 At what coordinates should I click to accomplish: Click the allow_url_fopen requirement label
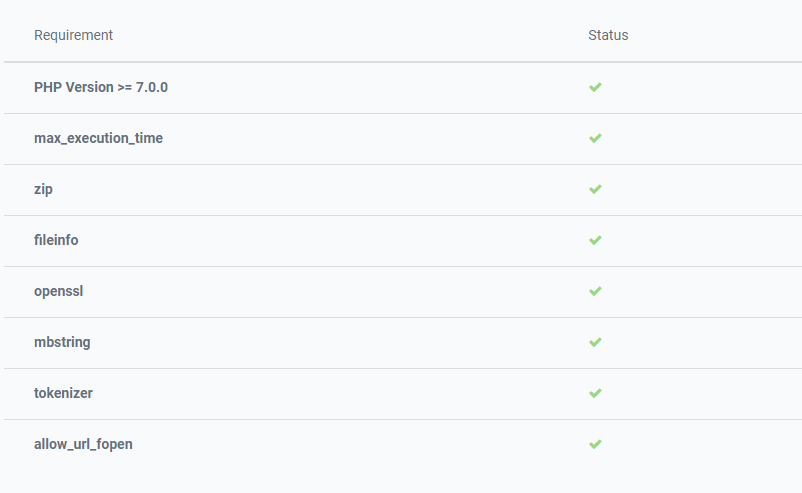coord(83,444)
